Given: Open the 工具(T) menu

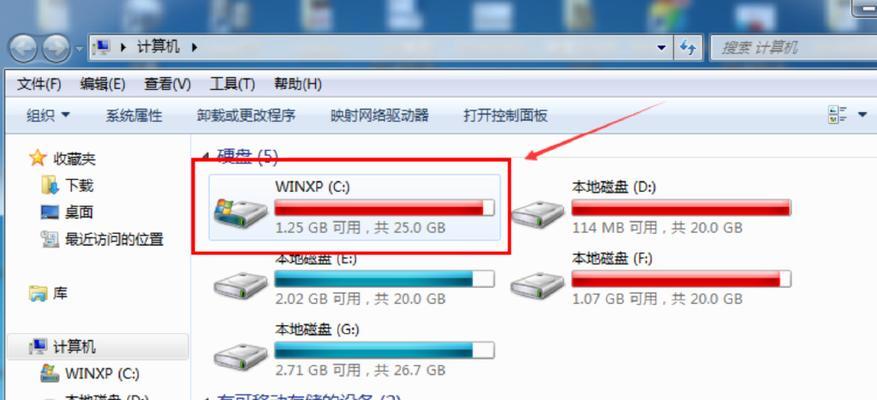Looking at the screenshot, I should (x=232, y=84).
